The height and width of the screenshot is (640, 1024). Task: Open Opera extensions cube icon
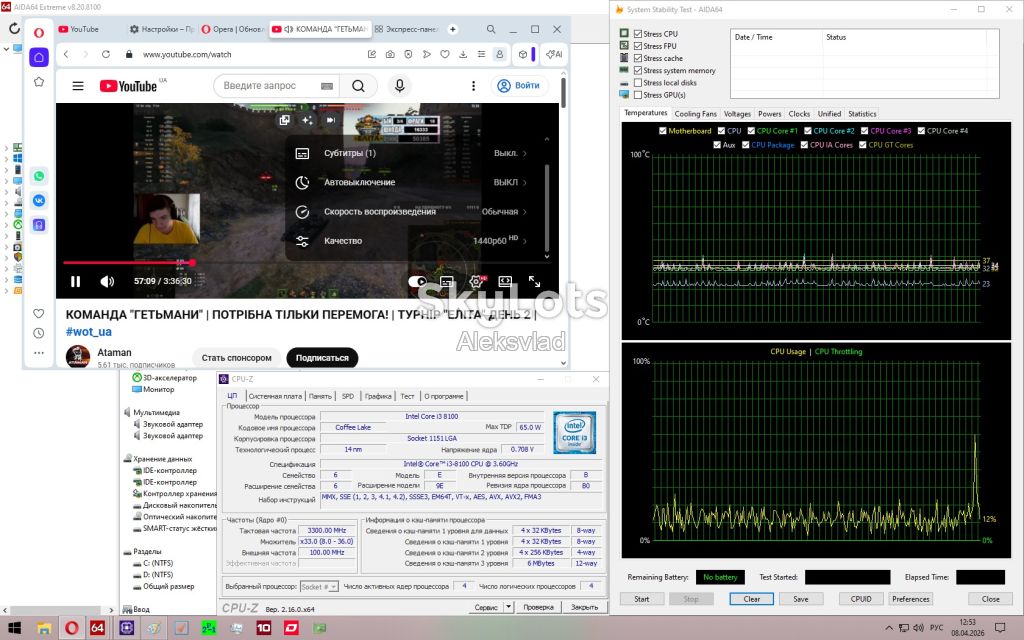522,54
